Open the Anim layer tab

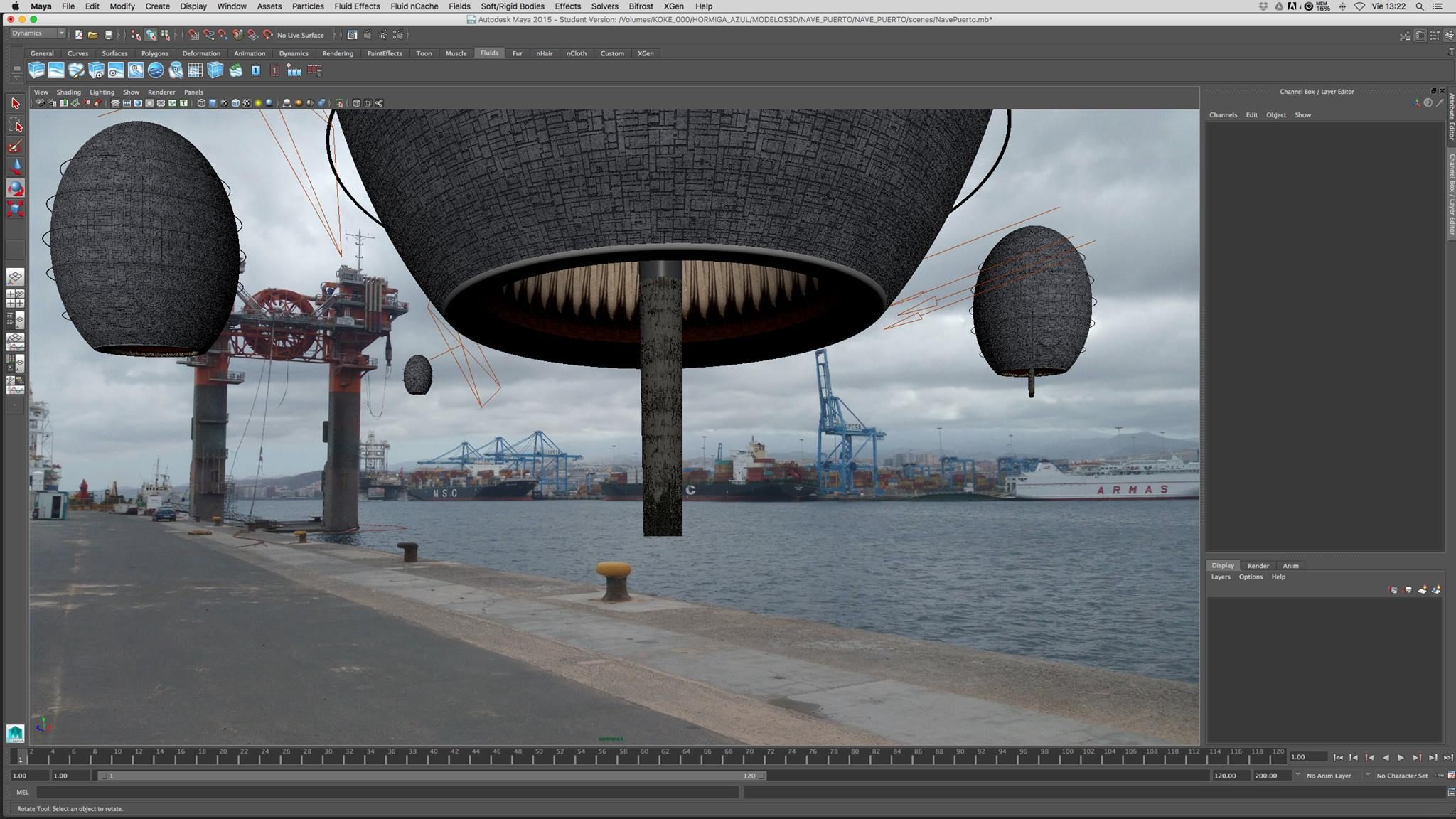[x=1290, y=566]
